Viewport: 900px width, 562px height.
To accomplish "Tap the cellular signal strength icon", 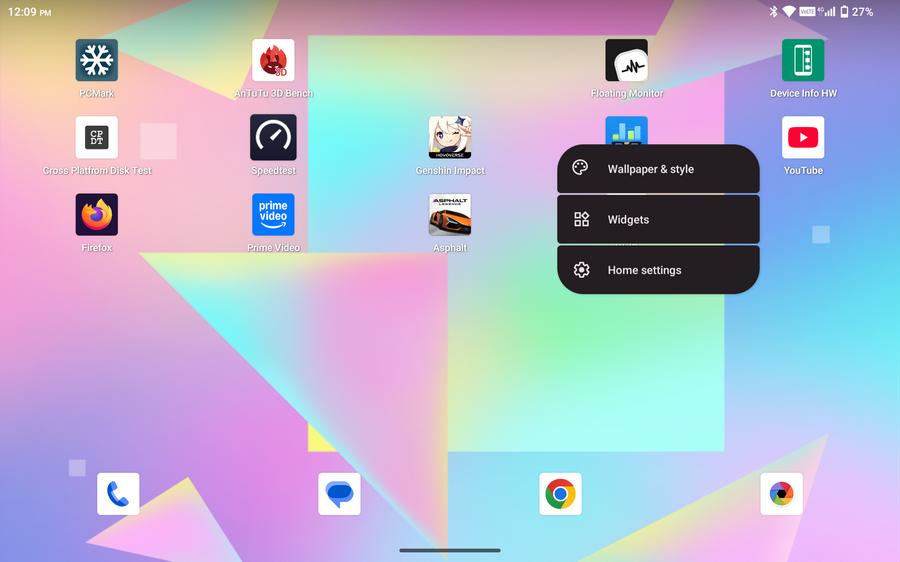I will click(x=829, y=11).
